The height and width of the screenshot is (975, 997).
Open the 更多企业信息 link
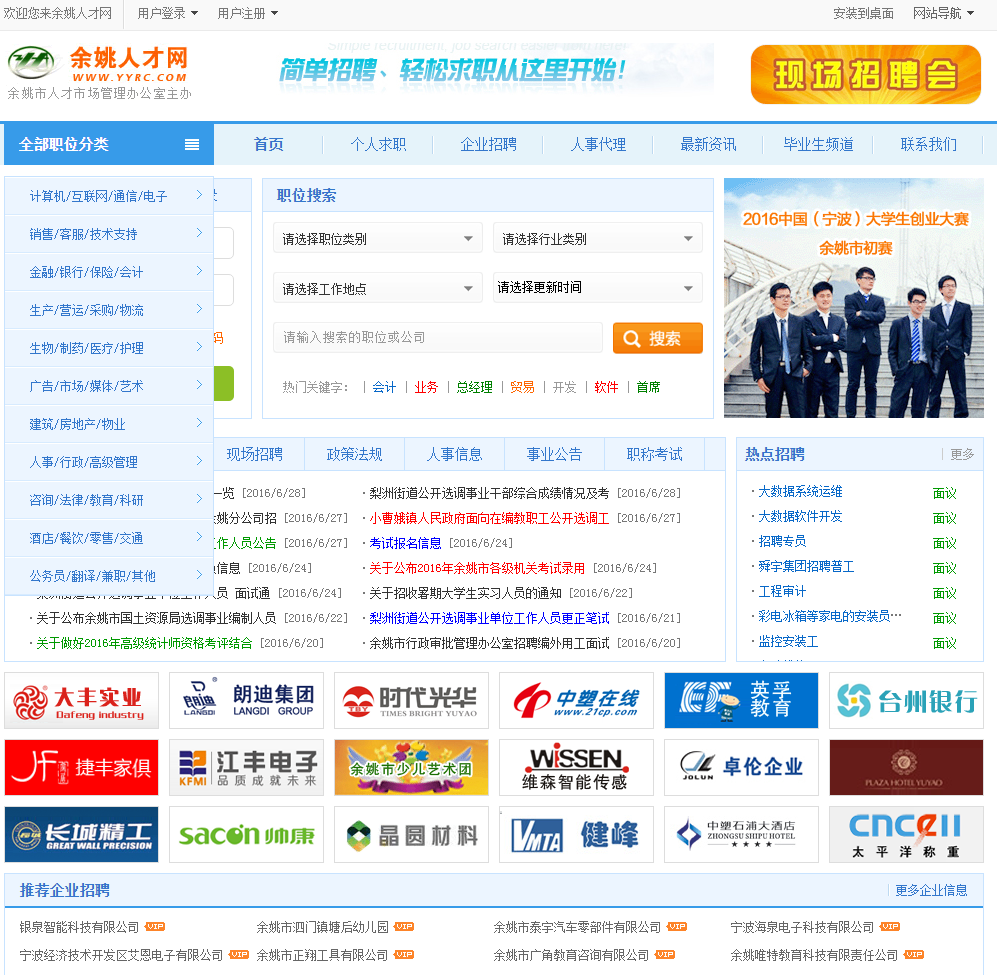[x=932, y=890]
